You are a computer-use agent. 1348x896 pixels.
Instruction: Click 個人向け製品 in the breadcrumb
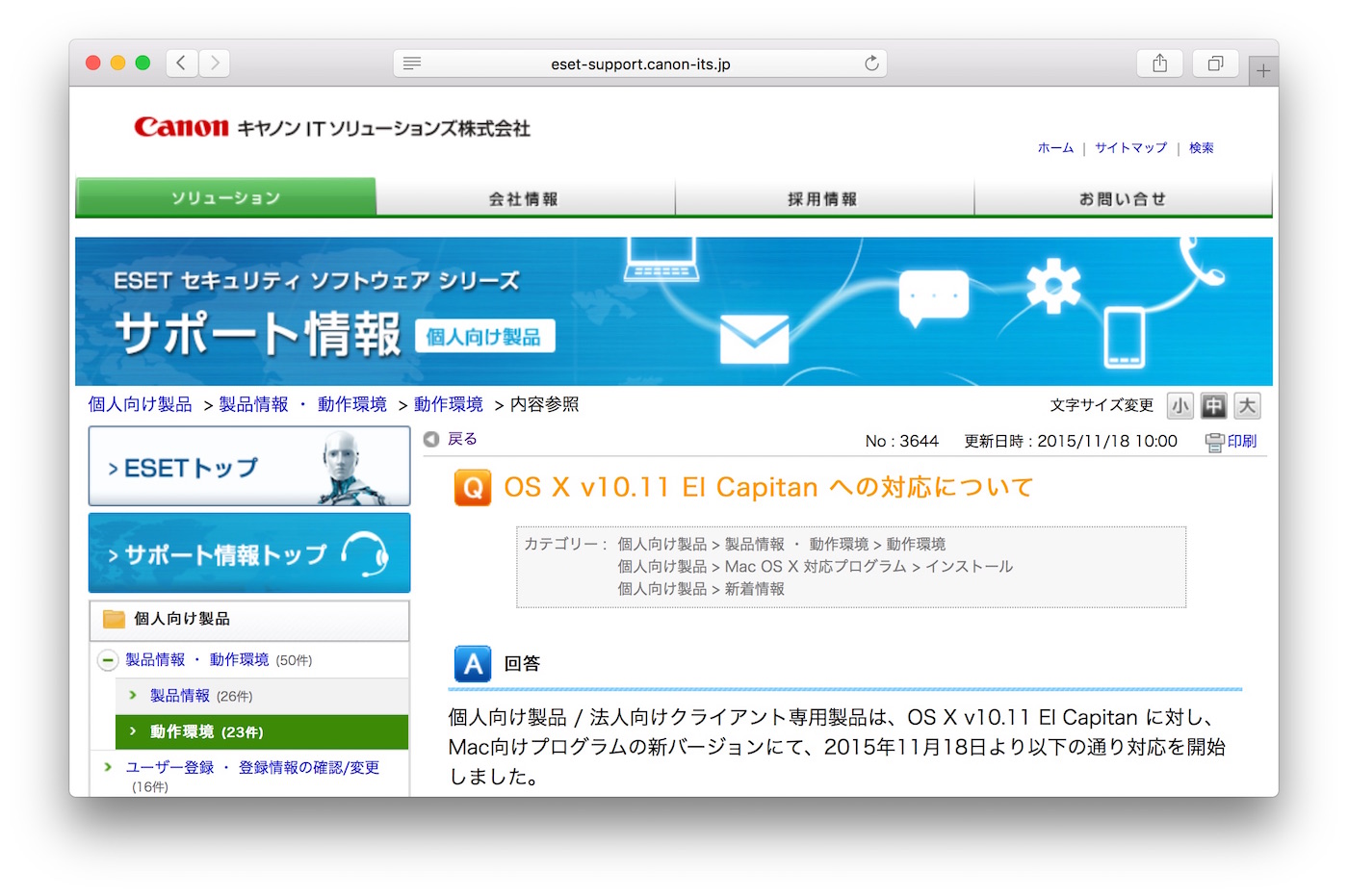[x=141, y=404]
